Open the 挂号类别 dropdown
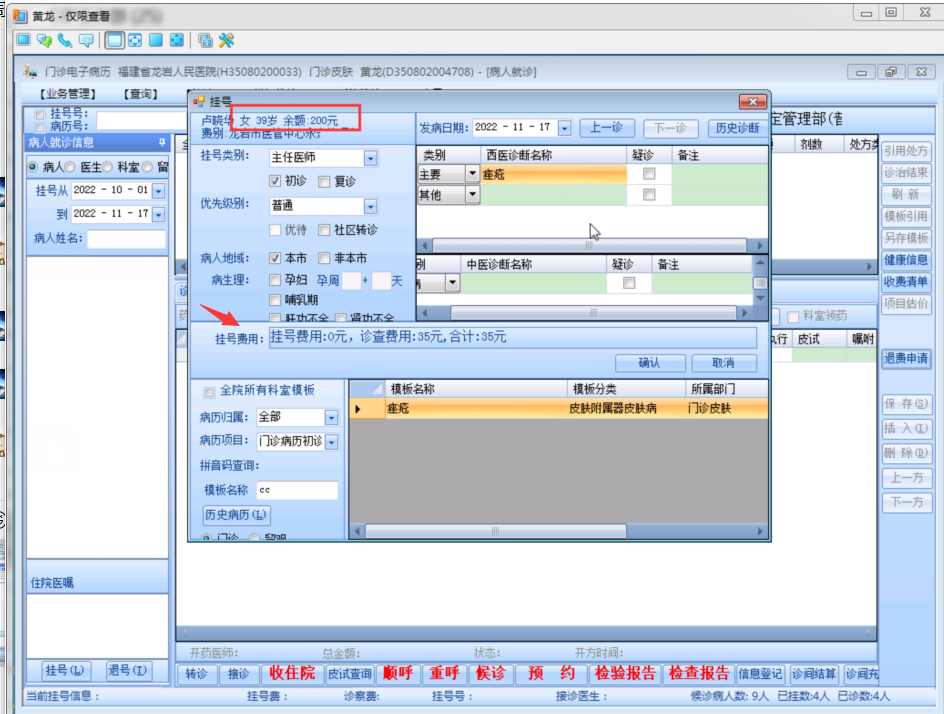Image resolution: width=944 pixels, height=714 pixels. pyautogui.click(x=371, y=158)
